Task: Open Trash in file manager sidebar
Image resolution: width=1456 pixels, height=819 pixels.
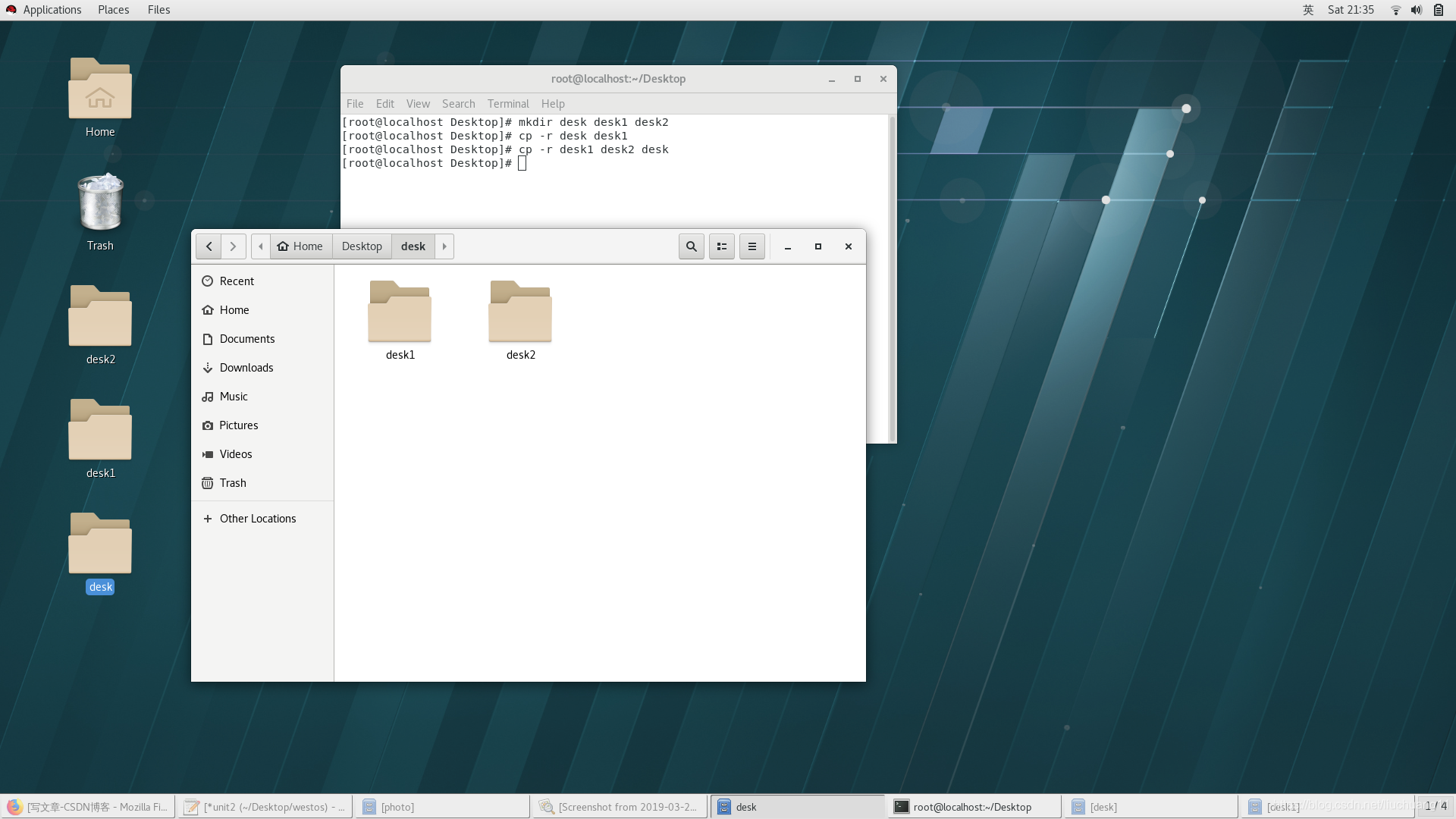Action: click(x=262, y=483)
